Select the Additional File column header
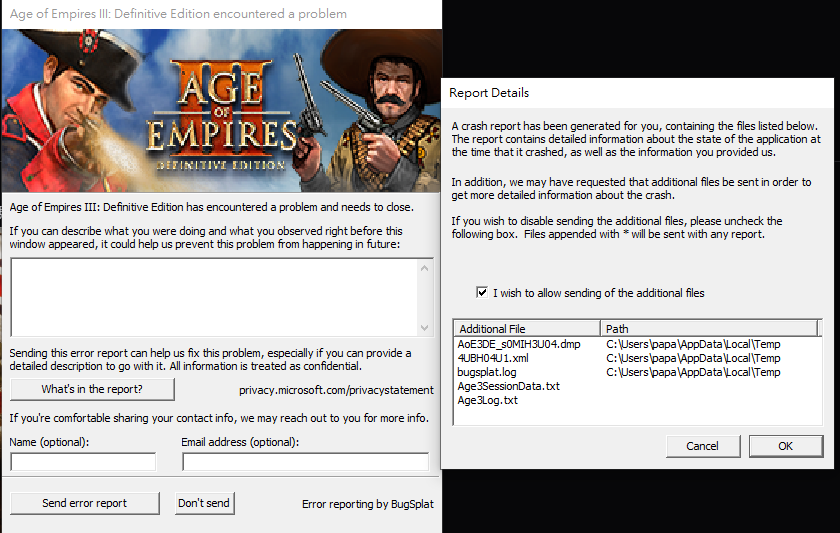Screen dimensions: 840x533 pos(527,328)
